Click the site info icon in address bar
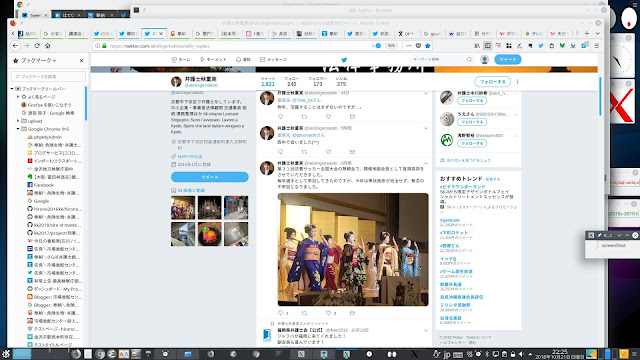 [97, 46]
